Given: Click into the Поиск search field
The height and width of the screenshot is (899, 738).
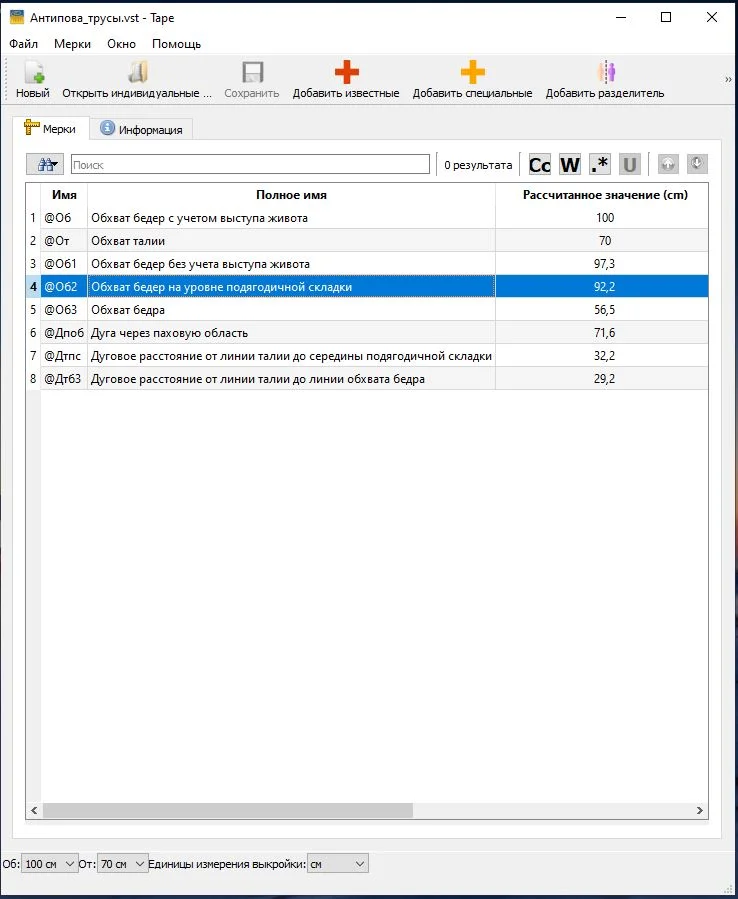Looking at the screenshot, I should point(250,165).
